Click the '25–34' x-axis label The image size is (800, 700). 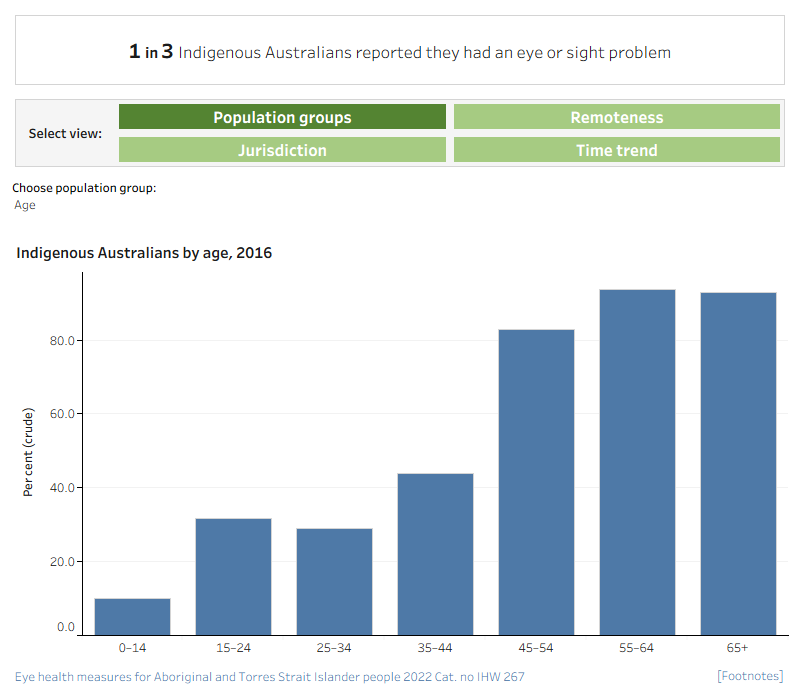(334, 648)
